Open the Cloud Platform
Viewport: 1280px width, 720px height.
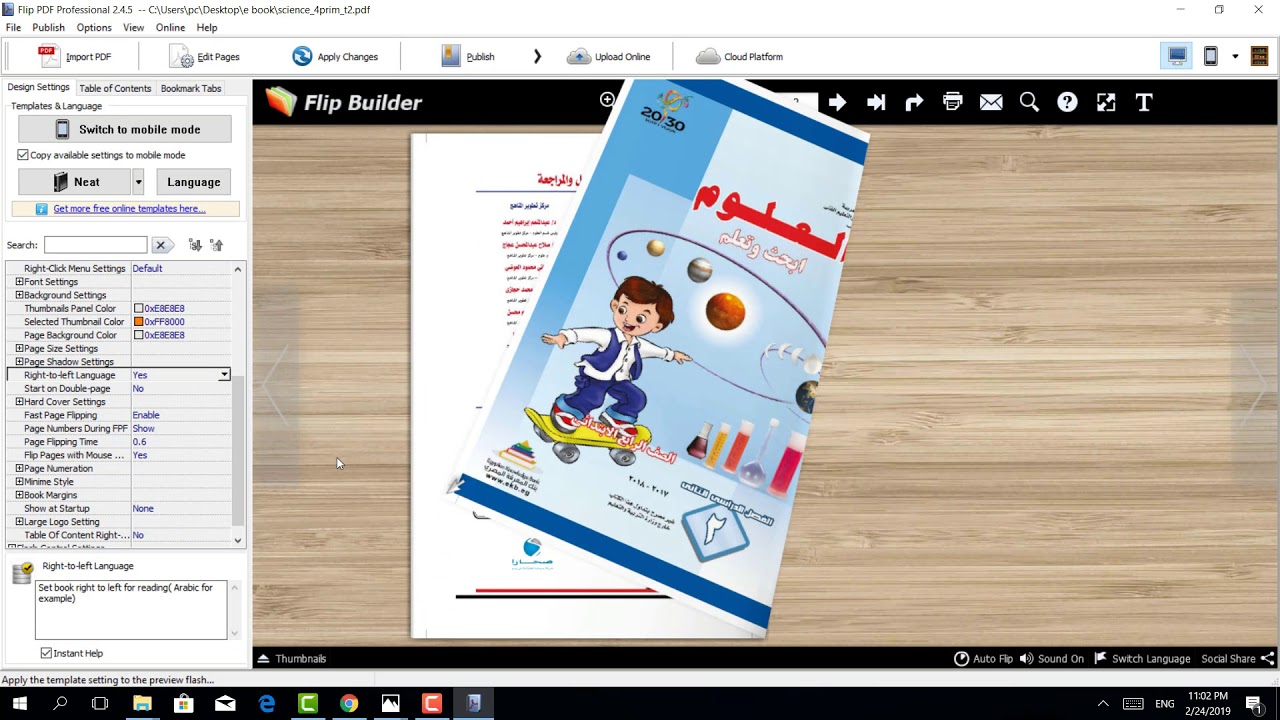click(739, 57)
